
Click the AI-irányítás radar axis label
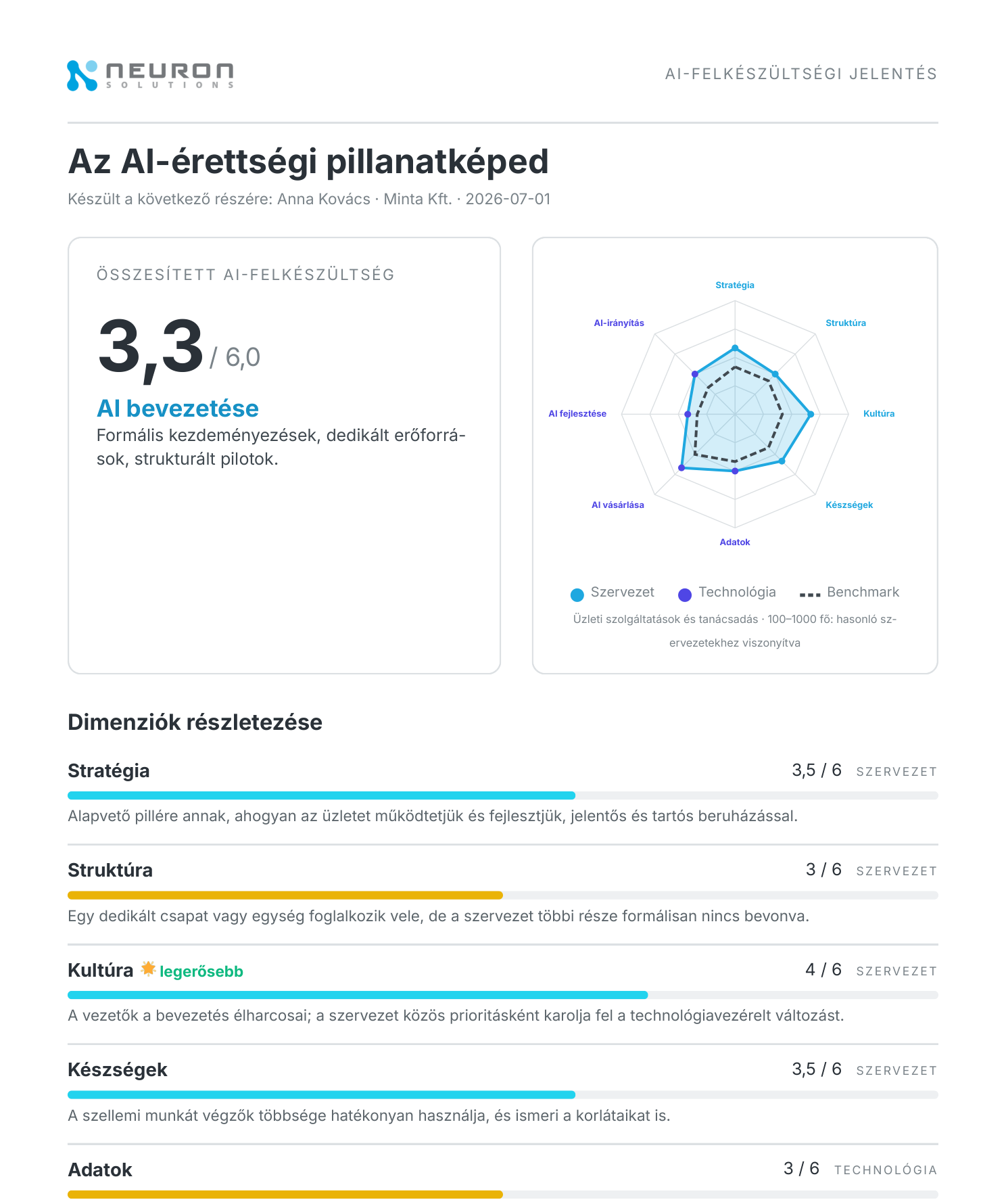[619, 323]
